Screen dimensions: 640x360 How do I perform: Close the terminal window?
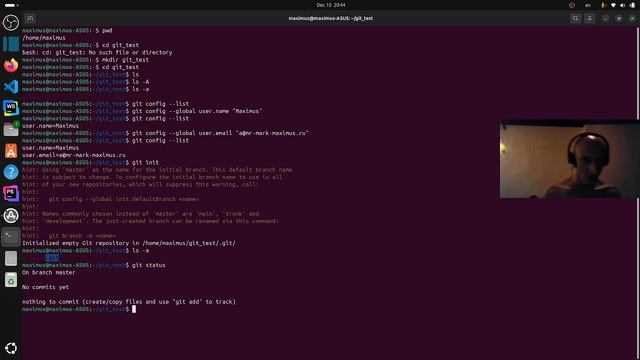pos(632,18)
